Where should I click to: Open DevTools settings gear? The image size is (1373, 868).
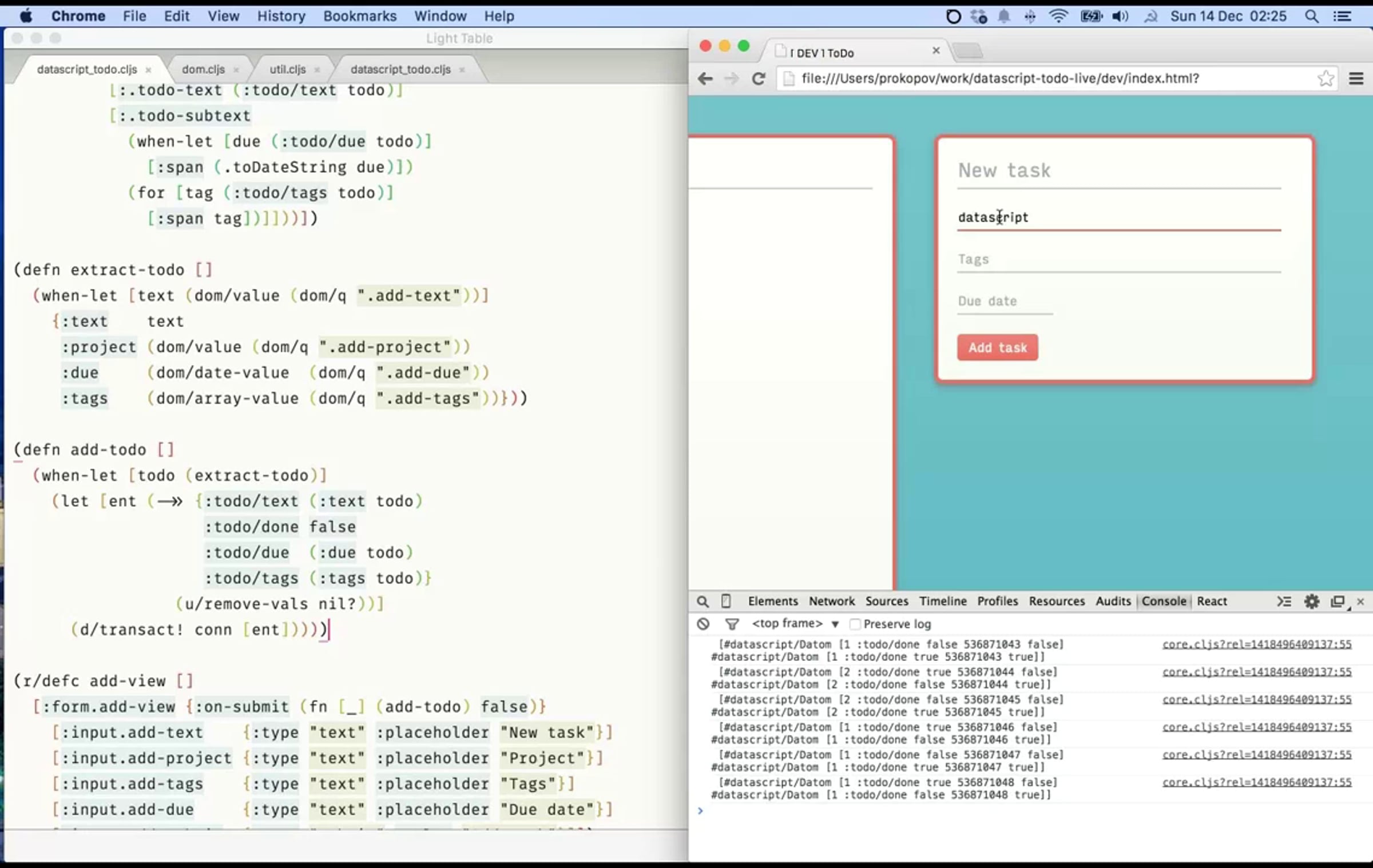[x=1312, y=602]
